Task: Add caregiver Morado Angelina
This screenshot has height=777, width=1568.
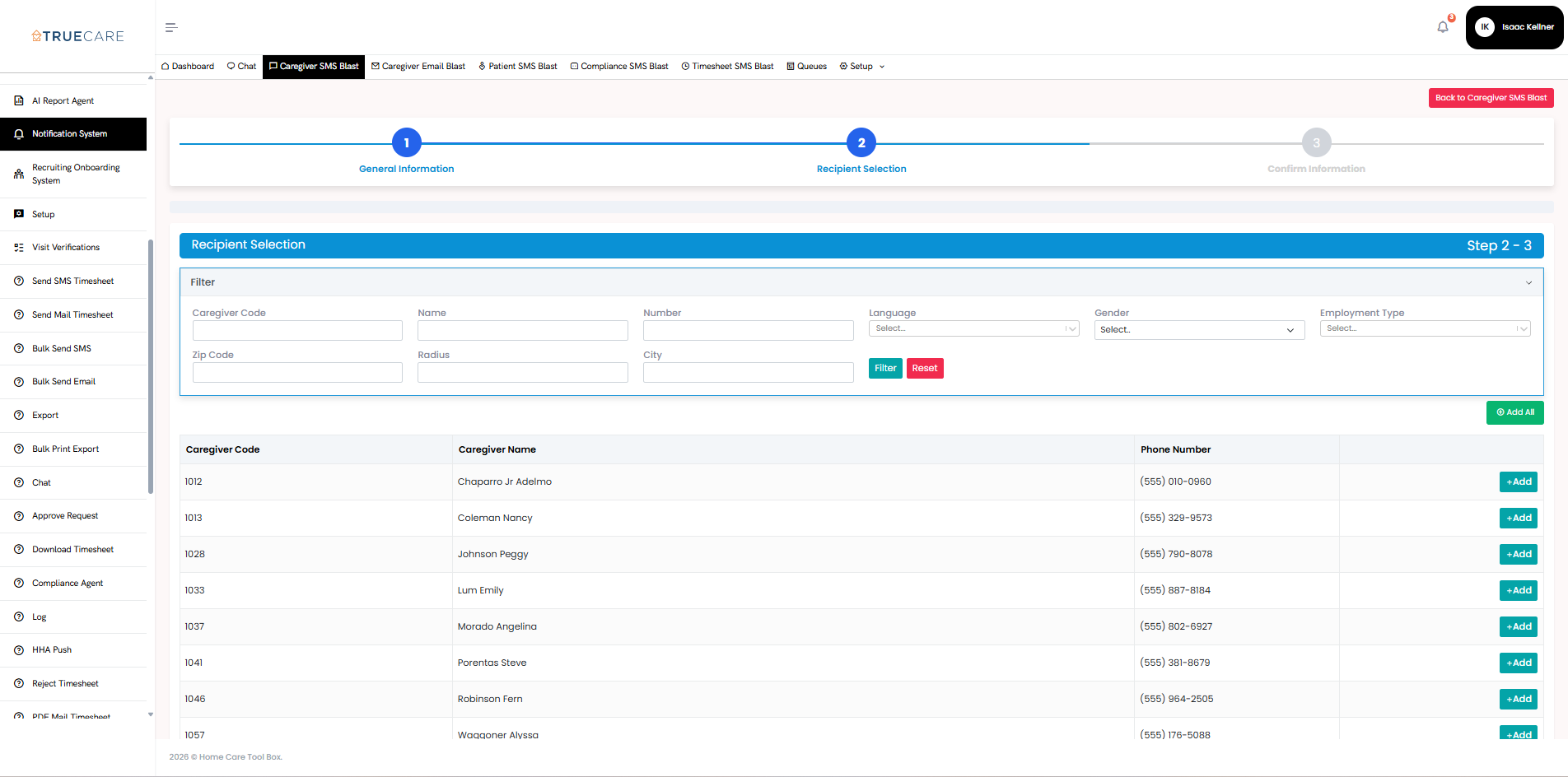Action: (x=1519, y=626)
